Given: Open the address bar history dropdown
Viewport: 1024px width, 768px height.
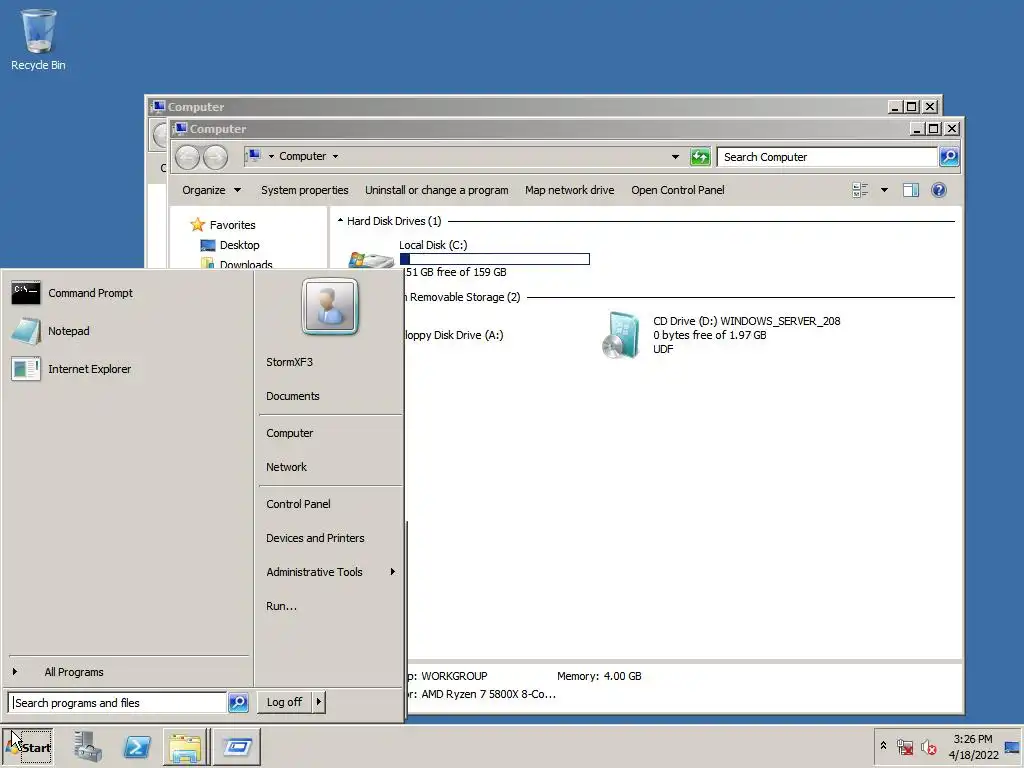Looking at the screenshot, I should pyautogui.click(x=675, y=157).
